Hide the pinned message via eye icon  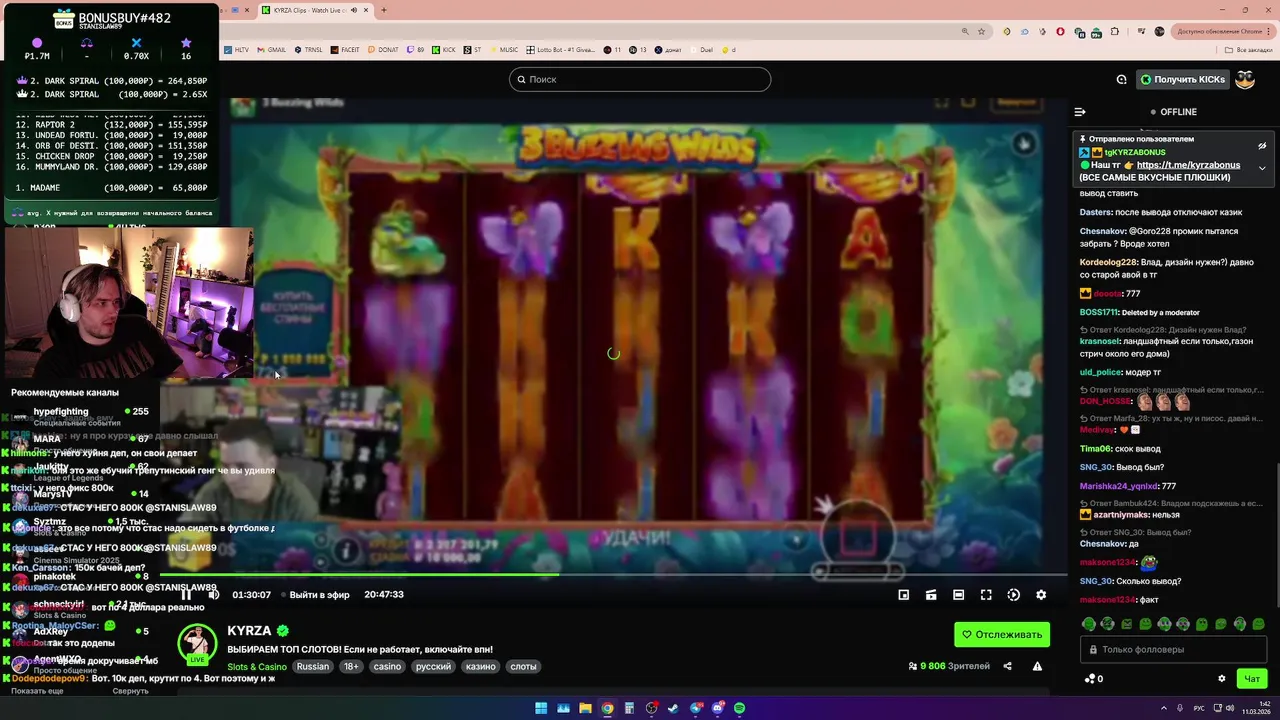pos(1262,146)
